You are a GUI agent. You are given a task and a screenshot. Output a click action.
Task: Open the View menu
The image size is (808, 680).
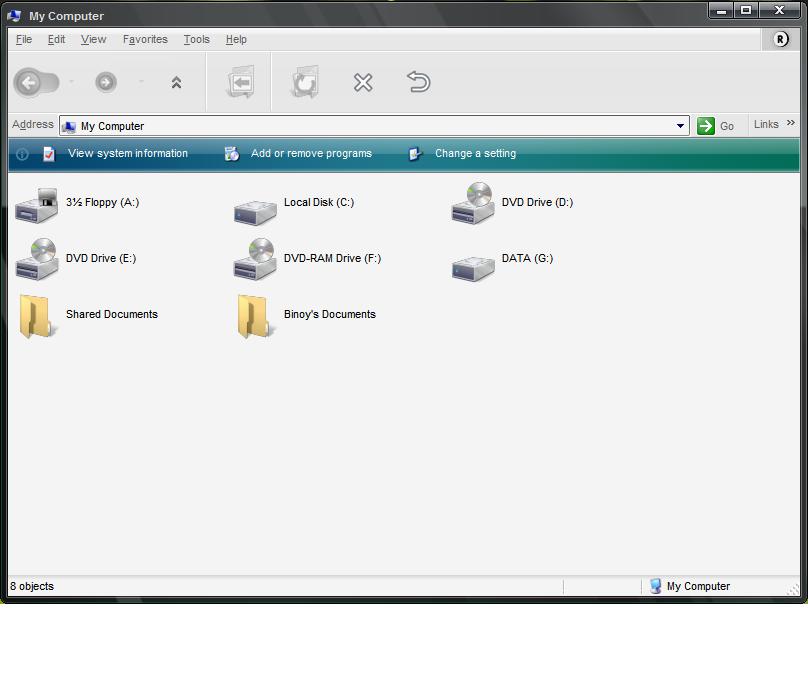(x=93, y=40)
